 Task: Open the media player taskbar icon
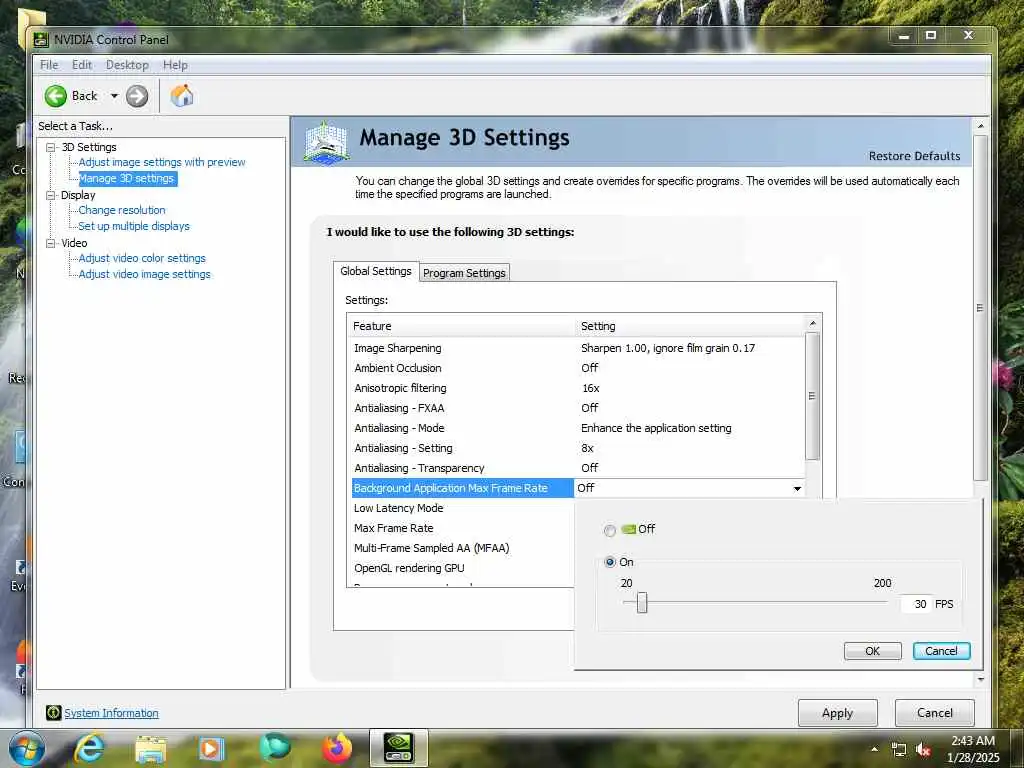coord(211,748)
